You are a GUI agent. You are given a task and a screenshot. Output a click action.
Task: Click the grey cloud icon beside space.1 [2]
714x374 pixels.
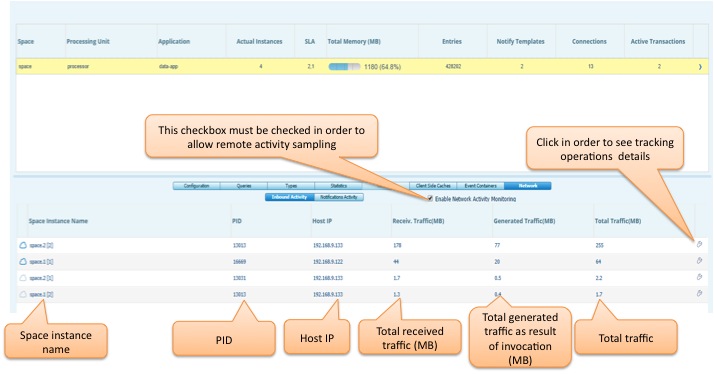pyautogui.click(x=23, y=294)
